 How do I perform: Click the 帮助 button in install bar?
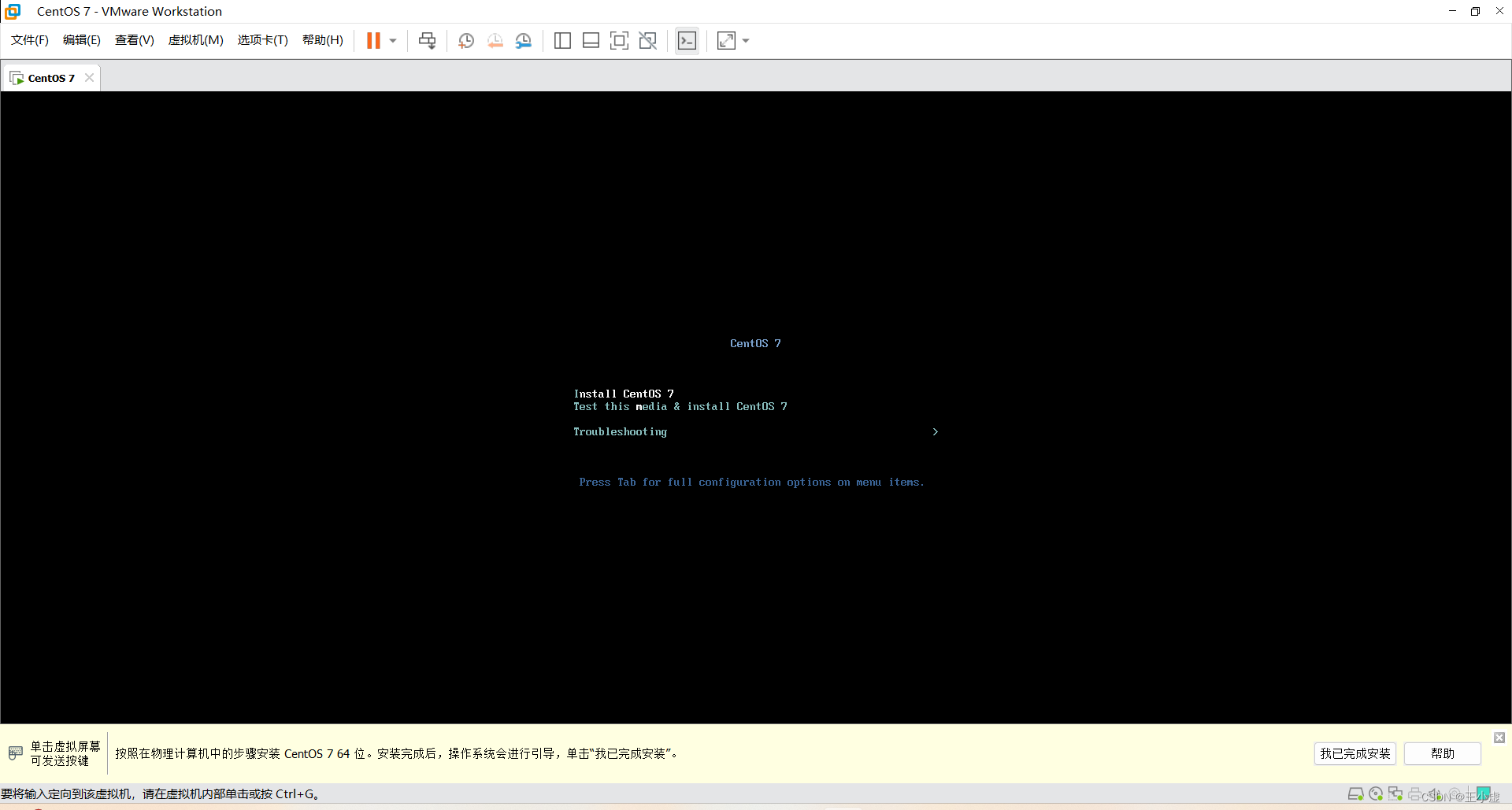(x=1443, y=753)
